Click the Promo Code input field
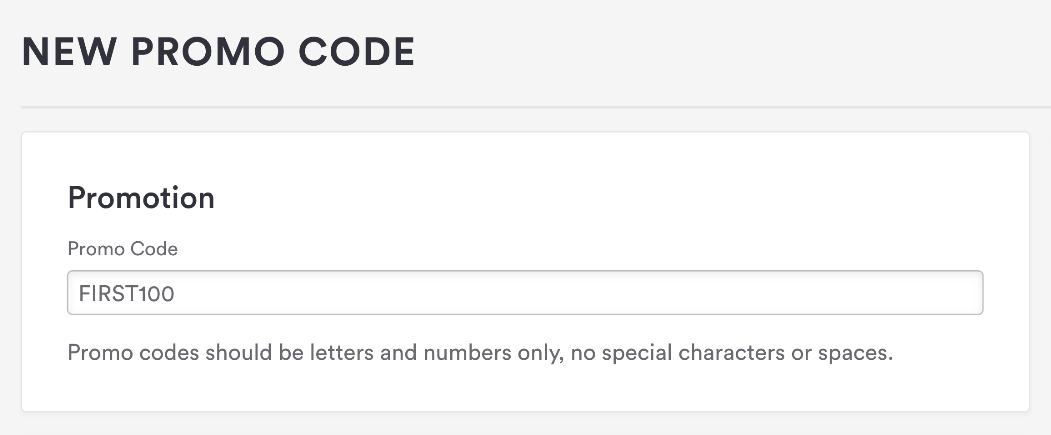 524,293
